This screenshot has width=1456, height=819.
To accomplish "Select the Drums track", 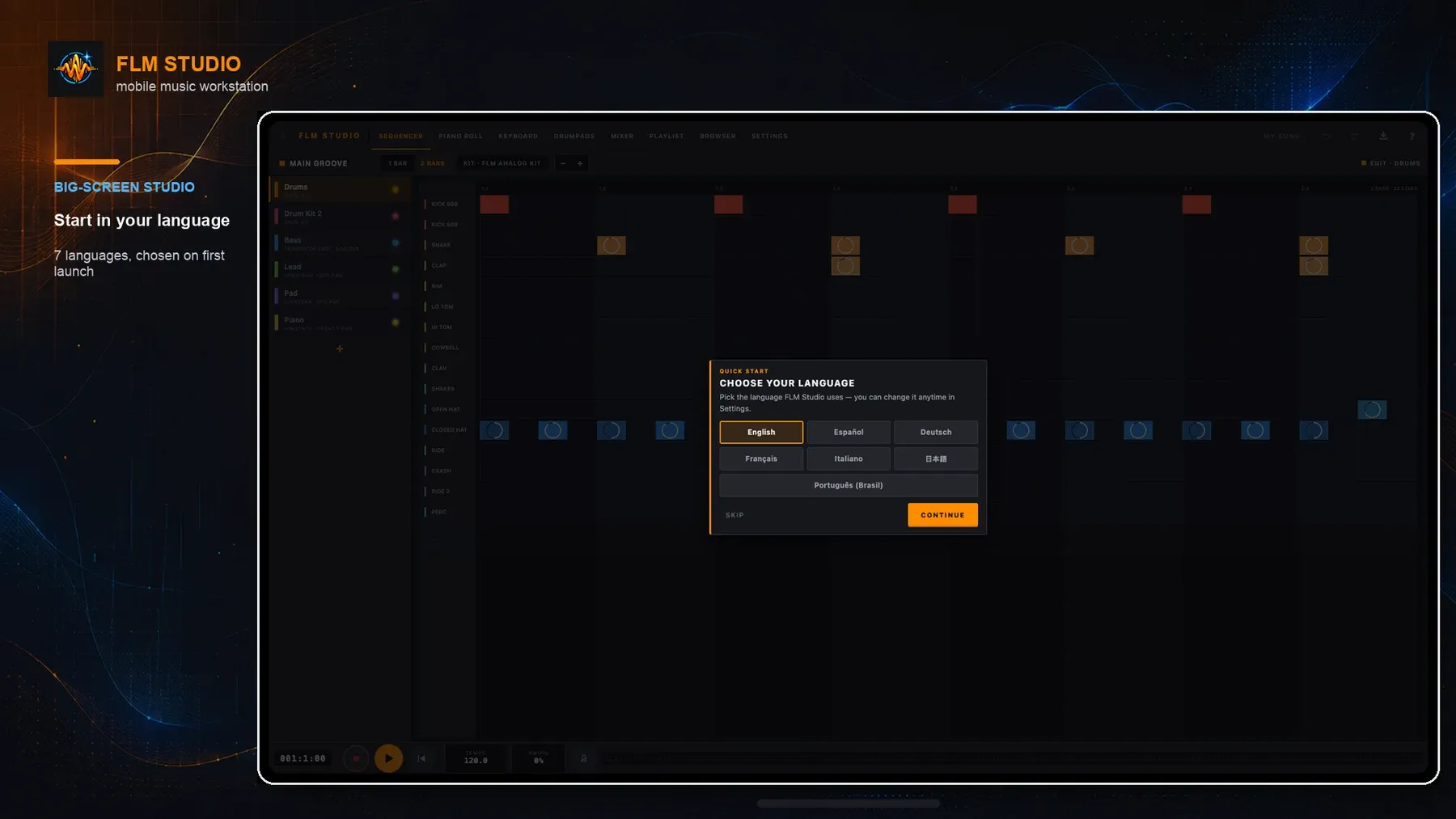I will pyautogui.click(x=339, y=190).
